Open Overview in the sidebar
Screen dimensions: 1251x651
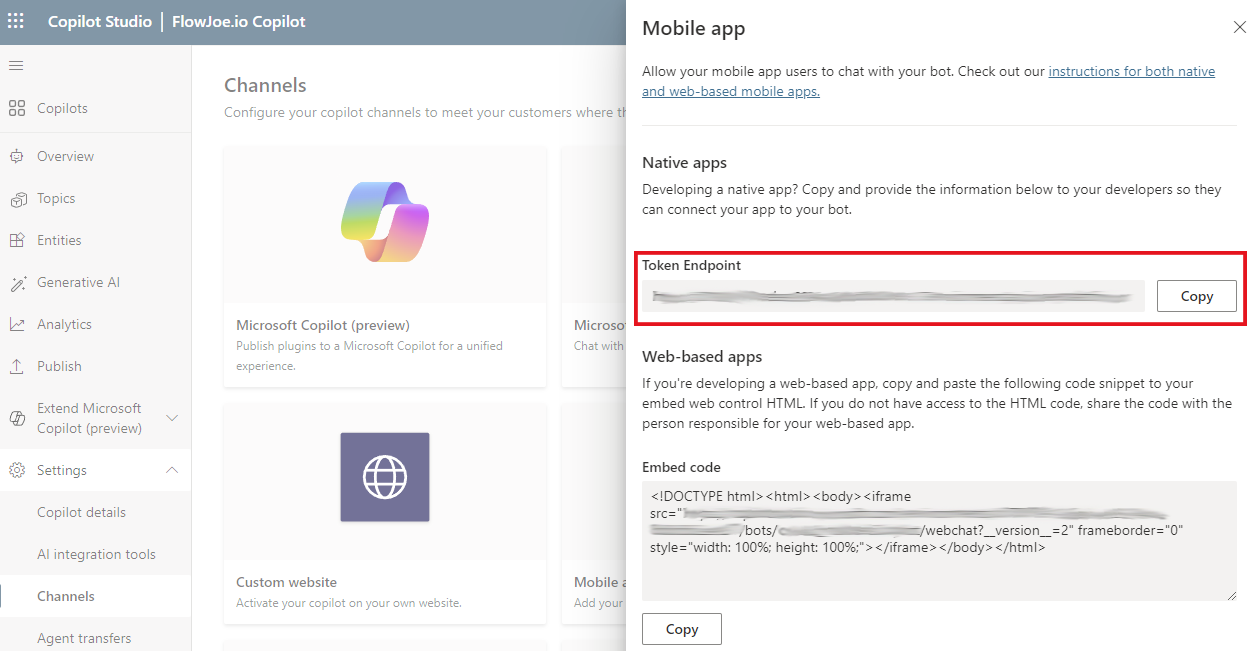[x=65, y=157]
